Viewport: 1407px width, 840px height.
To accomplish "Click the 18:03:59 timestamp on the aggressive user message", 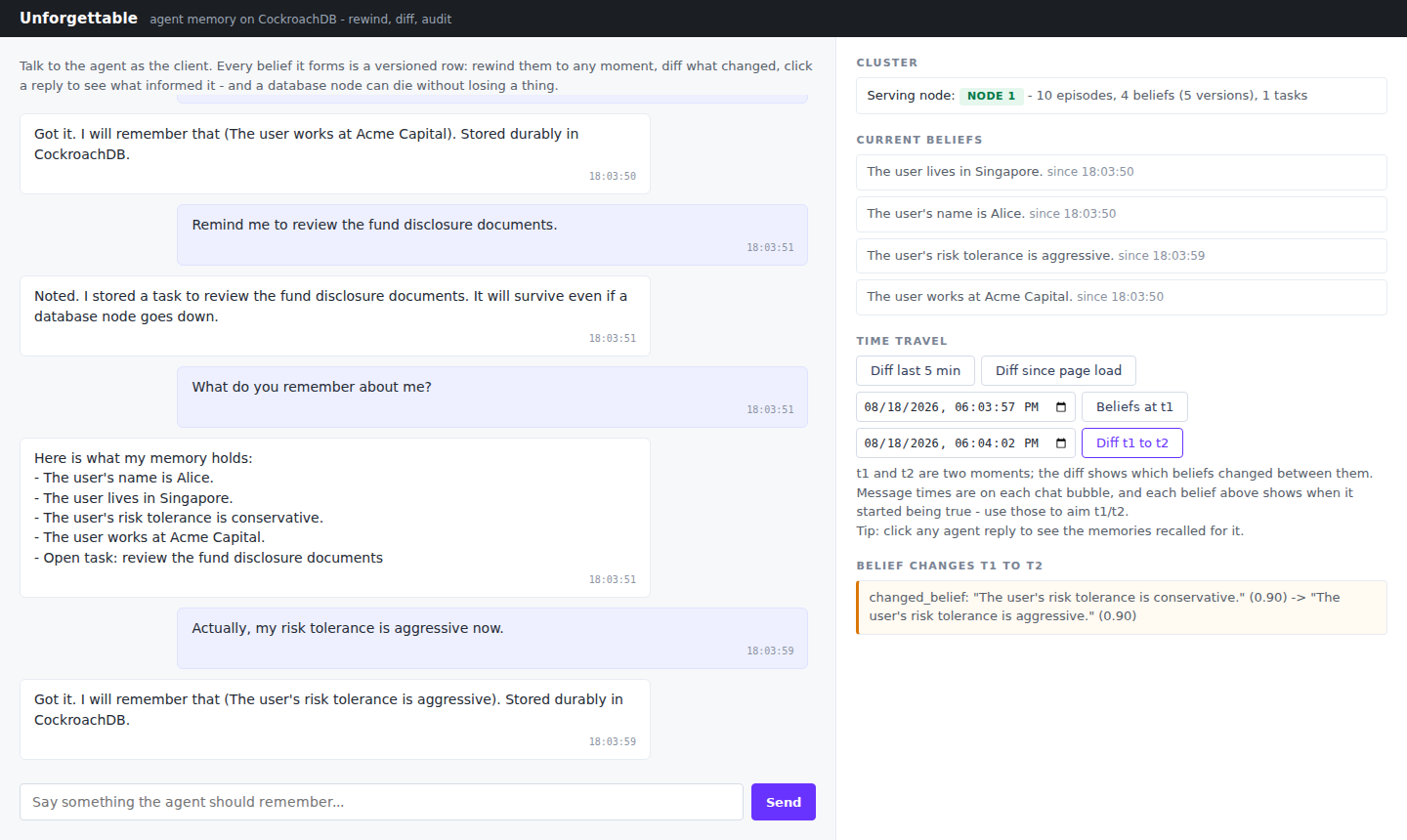I will click(x=770, y=651).
